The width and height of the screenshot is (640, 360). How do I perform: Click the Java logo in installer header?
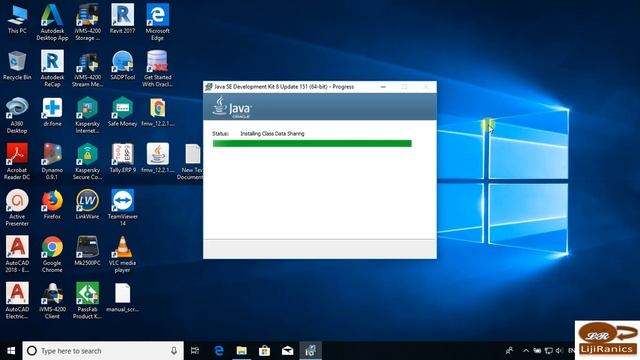232,107
